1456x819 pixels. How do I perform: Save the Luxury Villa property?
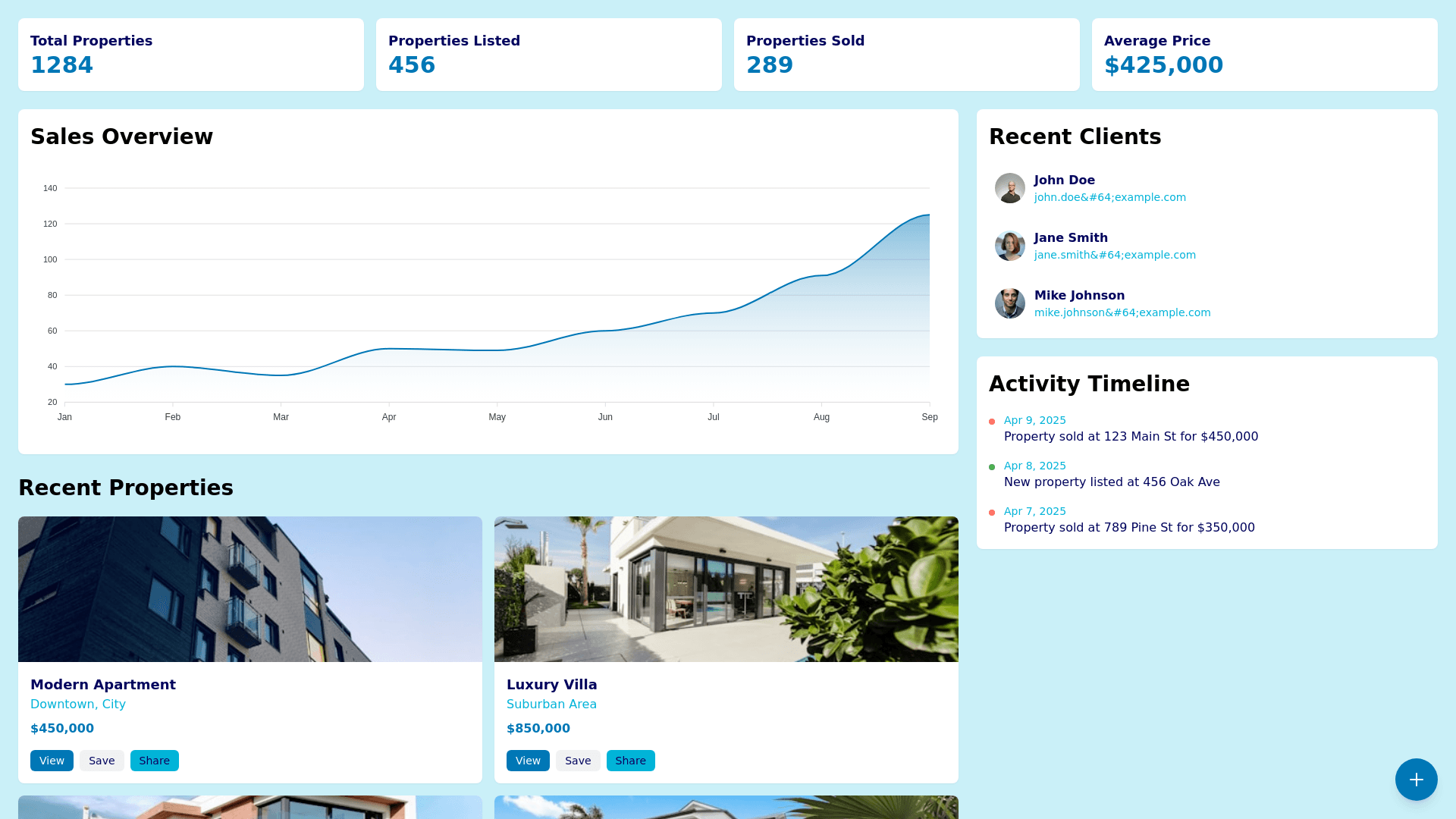tap(578, 761)
